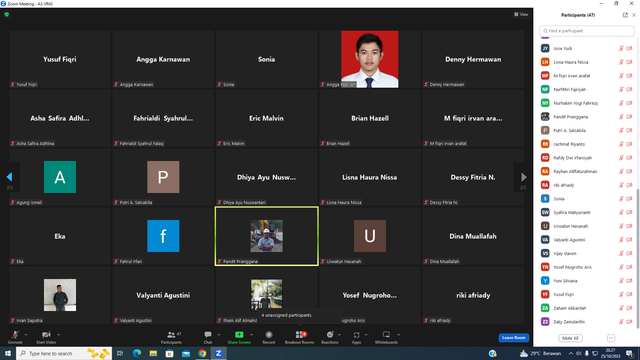Select the red background portrait photo tile
Viewport: 640px width, 360px height.
(370, 59)
